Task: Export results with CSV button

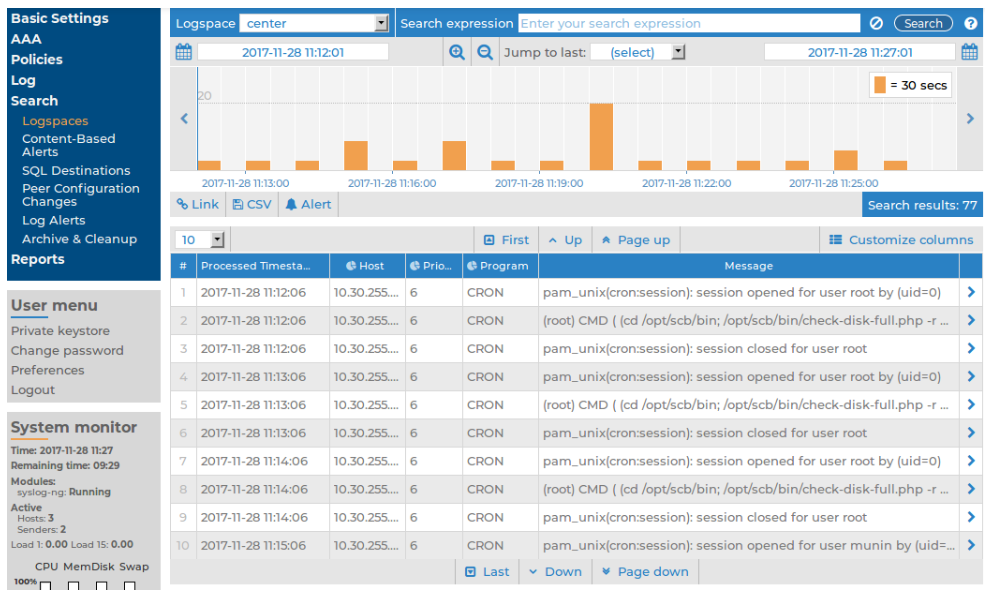Action: pos(252,204)
